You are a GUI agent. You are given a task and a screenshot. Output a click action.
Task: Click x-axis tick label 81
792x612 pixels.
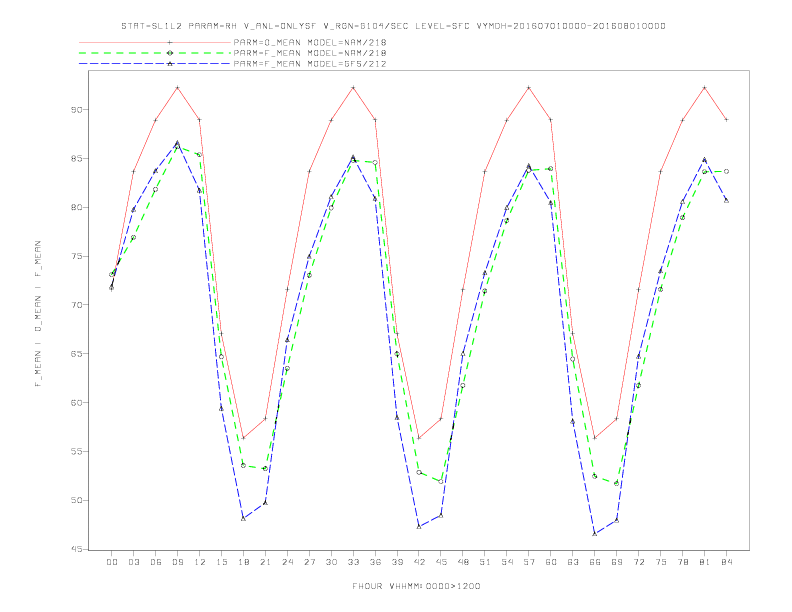click(705, 562)
